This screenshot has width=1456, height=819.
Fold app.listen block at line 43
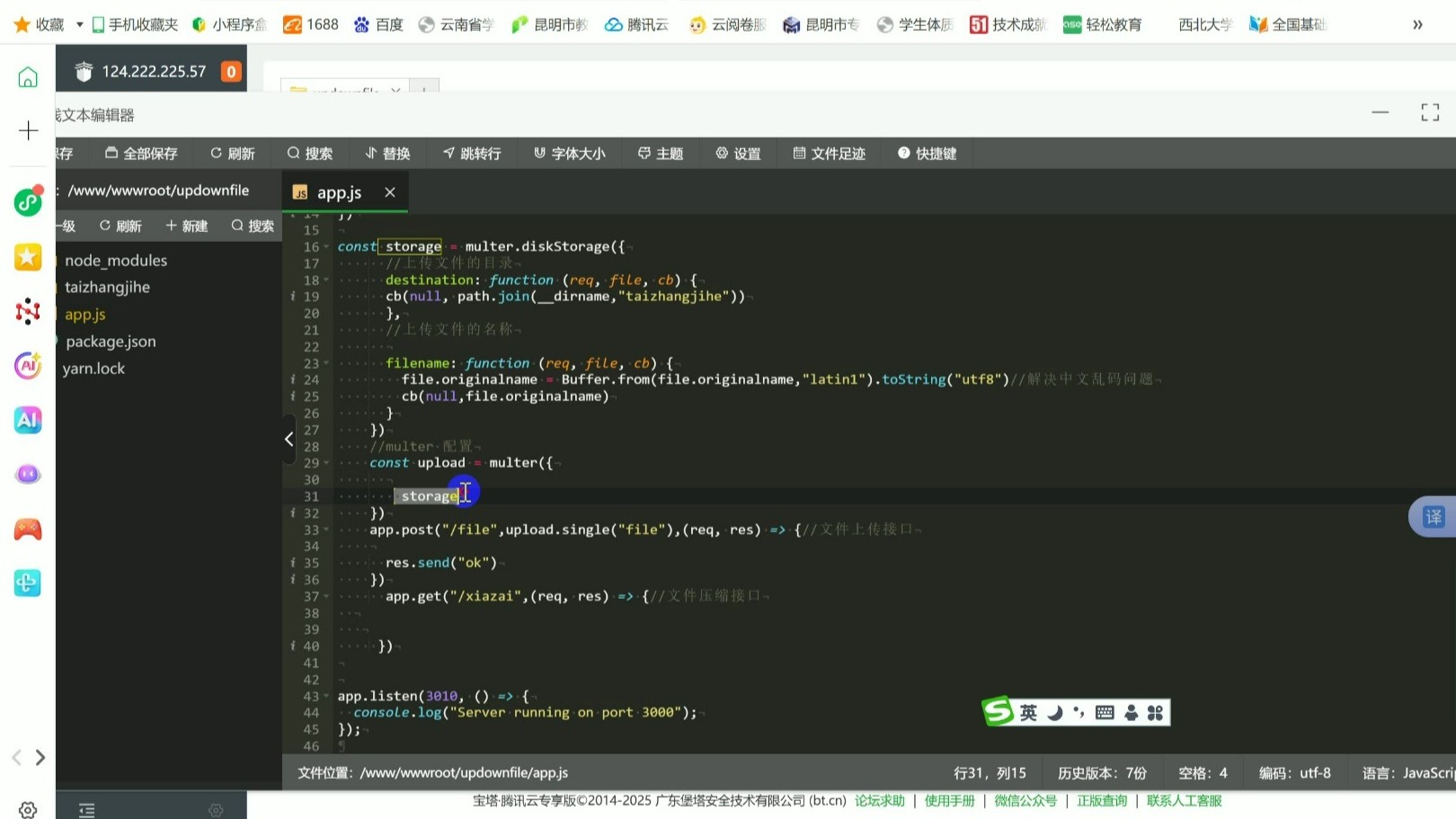coord(326,697)
